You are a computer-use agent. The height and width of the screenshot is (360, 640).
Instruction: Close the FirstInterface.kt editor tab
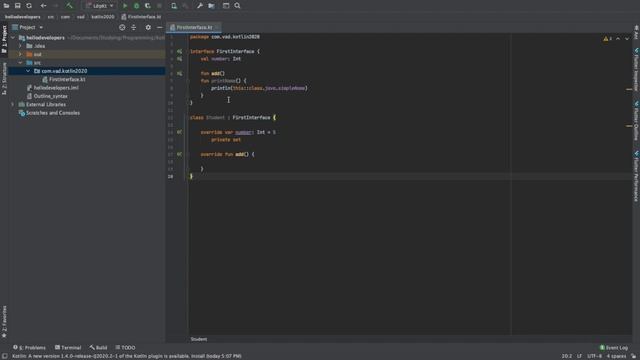tap(218, 27)
